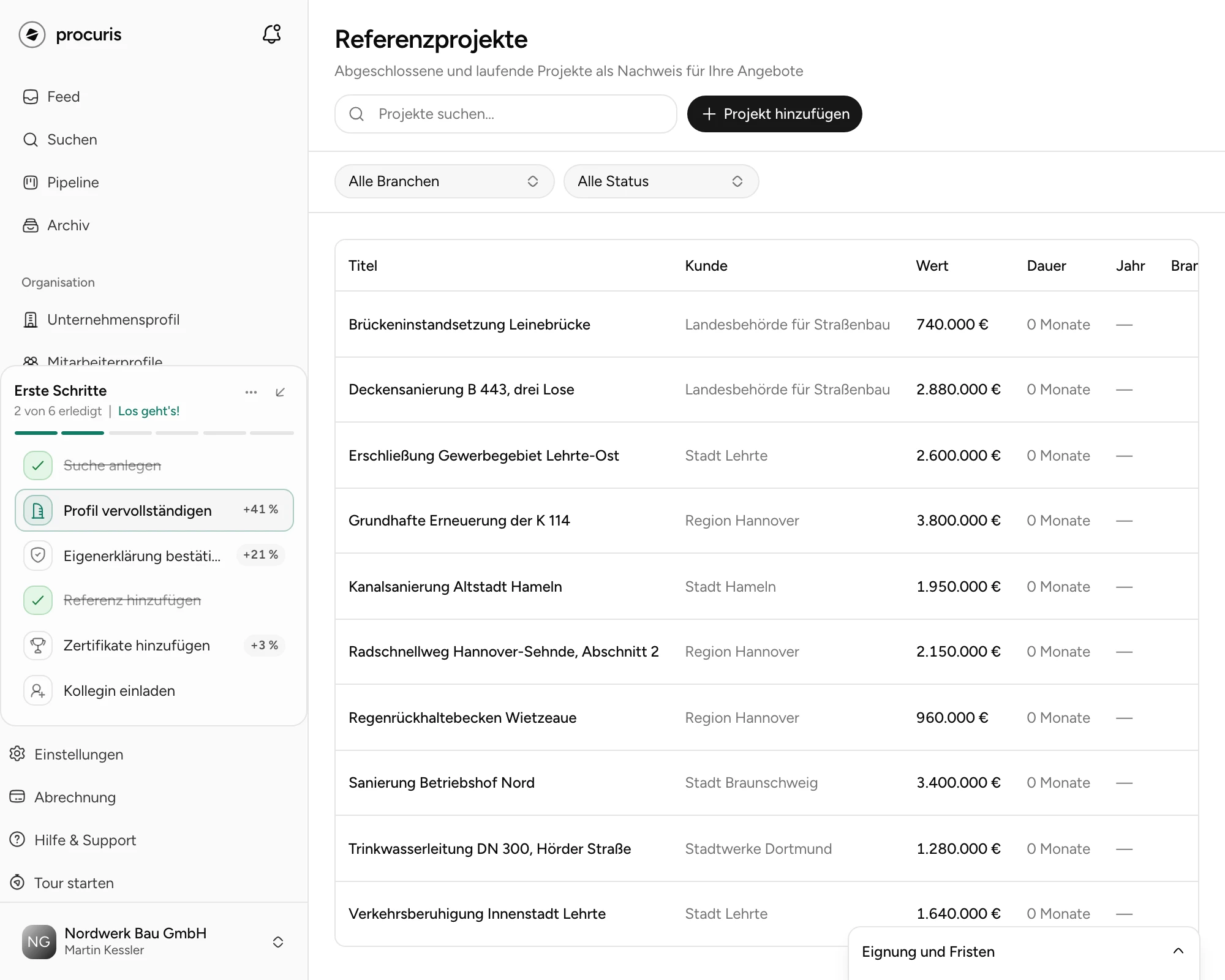
Task: Click the Feed inbox icon
Action: (x=31, y=97)
